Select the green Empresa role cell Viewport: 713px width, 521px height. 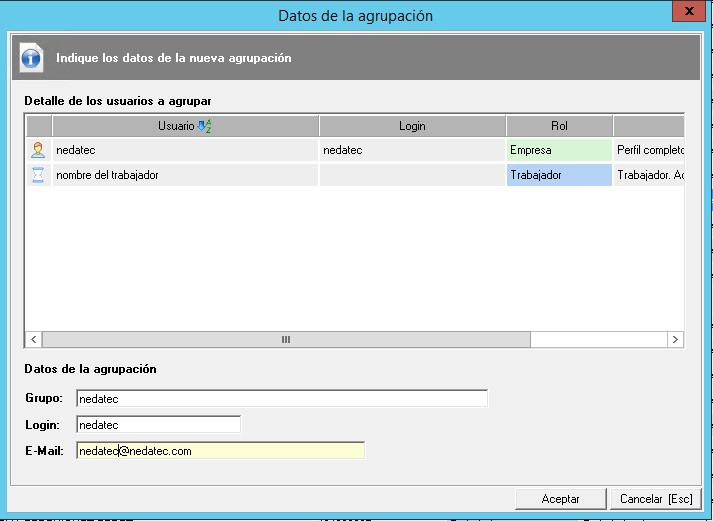tap(559, 150)
